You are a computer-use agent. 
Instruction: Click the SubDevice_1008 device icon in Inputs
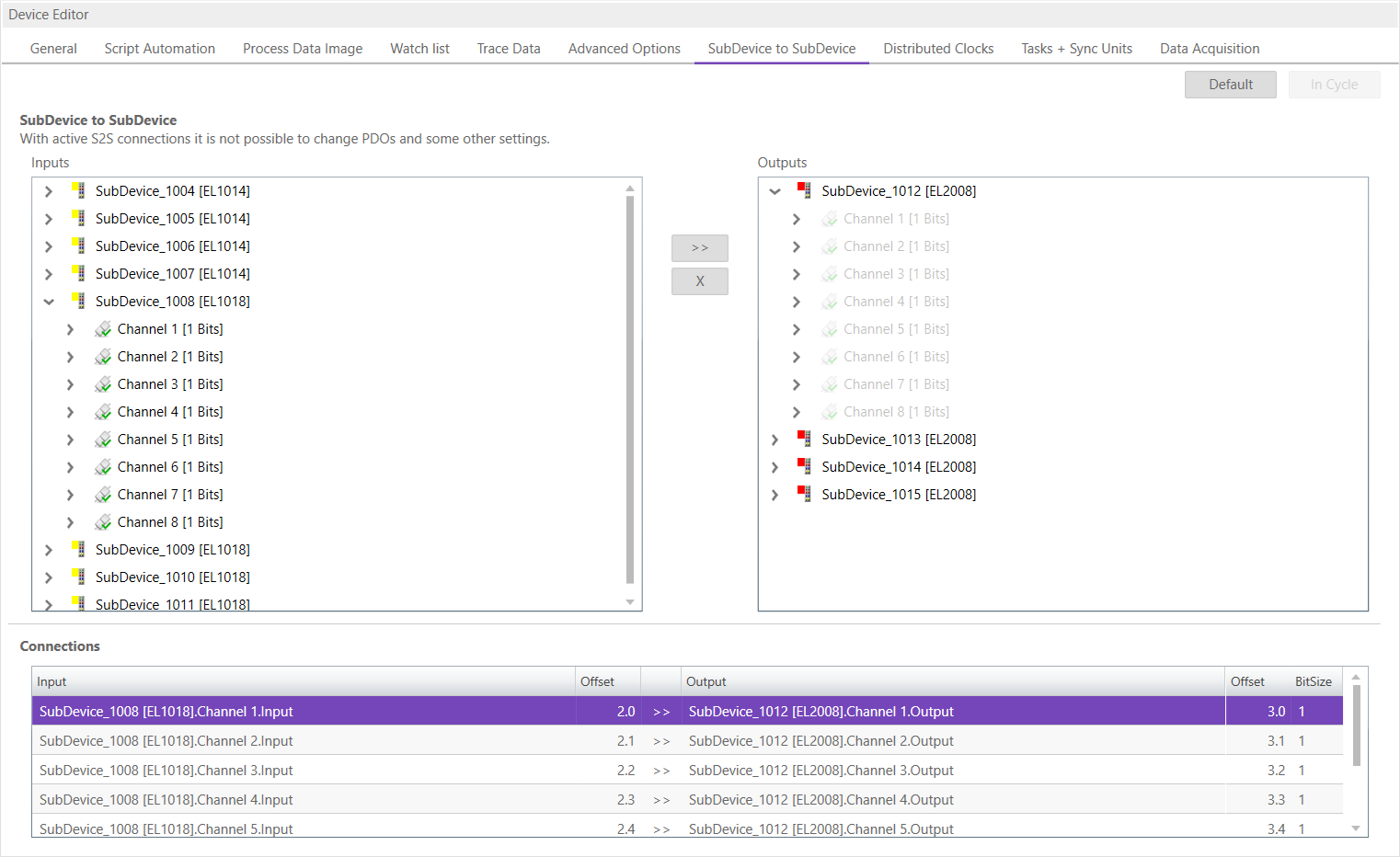pyautogui.click(x=79, y=301)
